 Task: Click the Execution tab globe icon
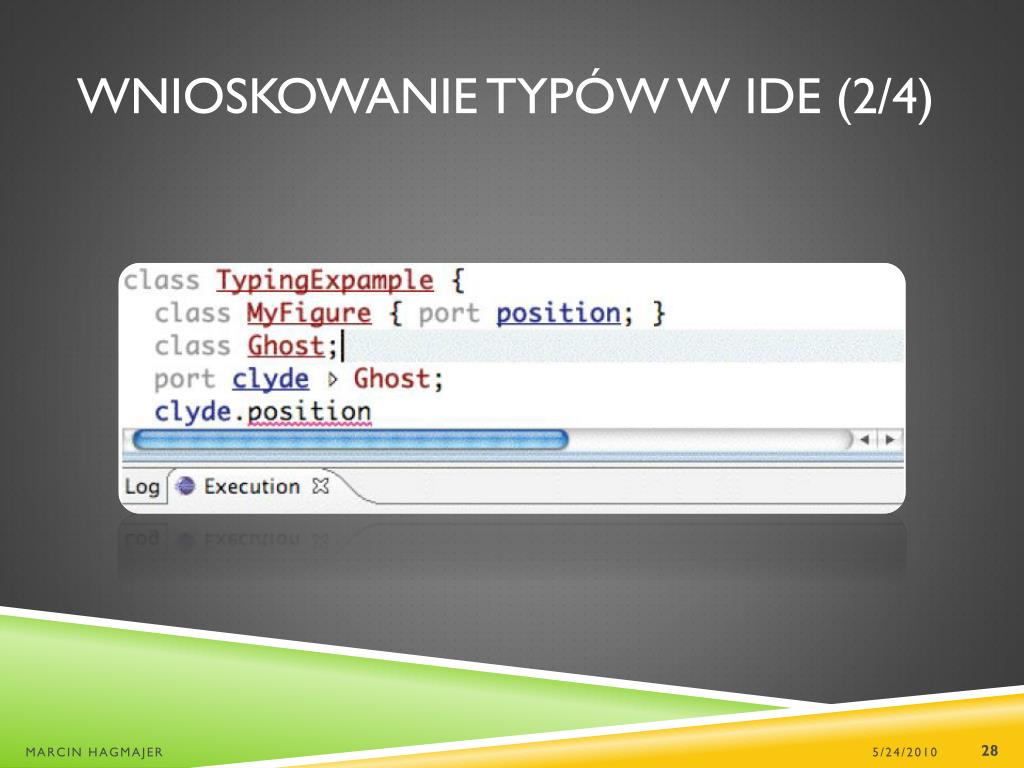click(185, 486)
